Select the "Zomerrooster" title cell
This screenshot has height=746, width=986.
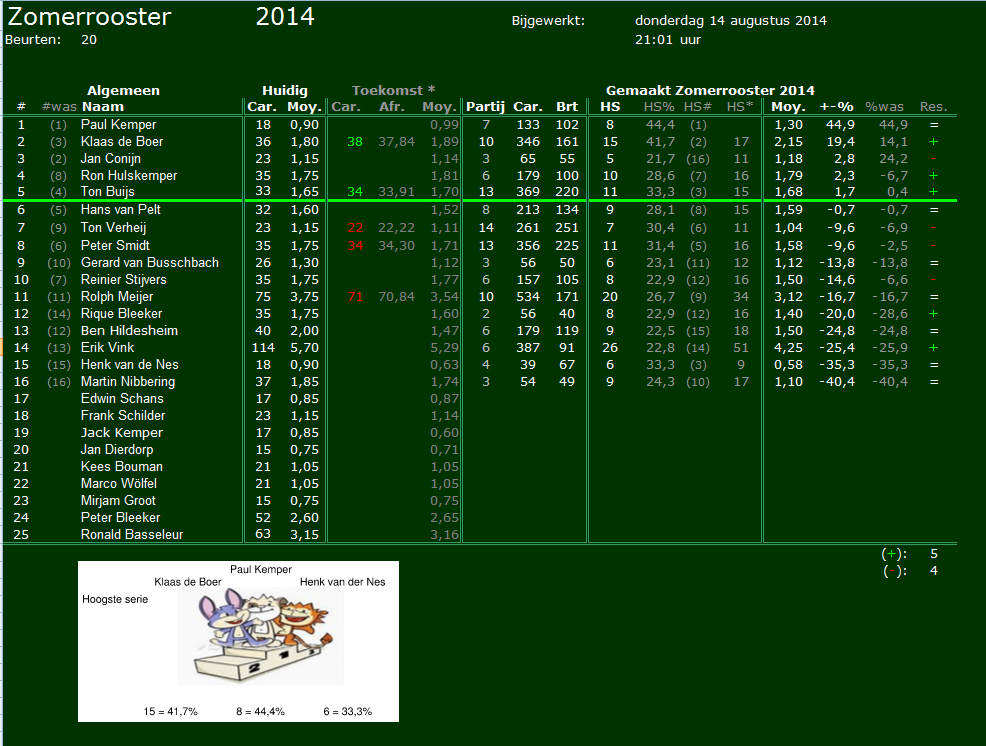tap(89, 17)
